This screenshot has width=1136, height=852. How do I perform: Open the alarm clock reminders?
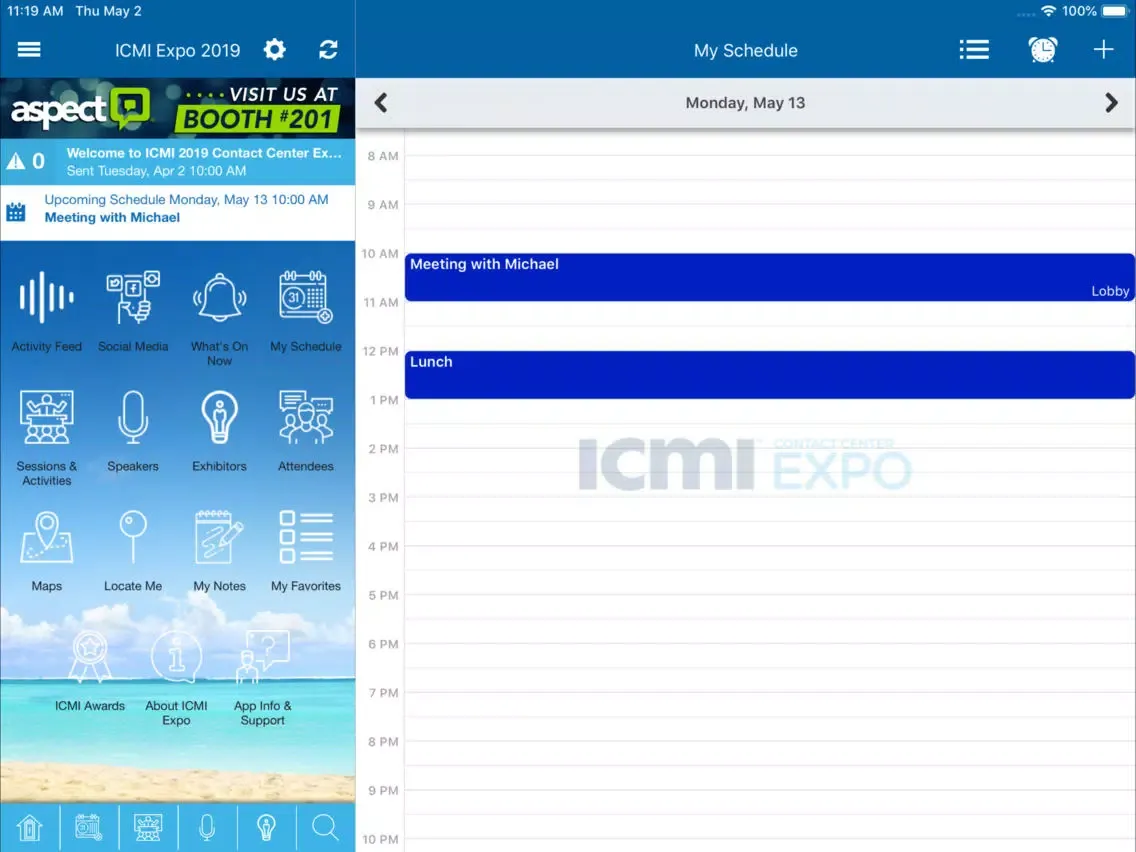pyautogui.click(x=1043, y=49)
